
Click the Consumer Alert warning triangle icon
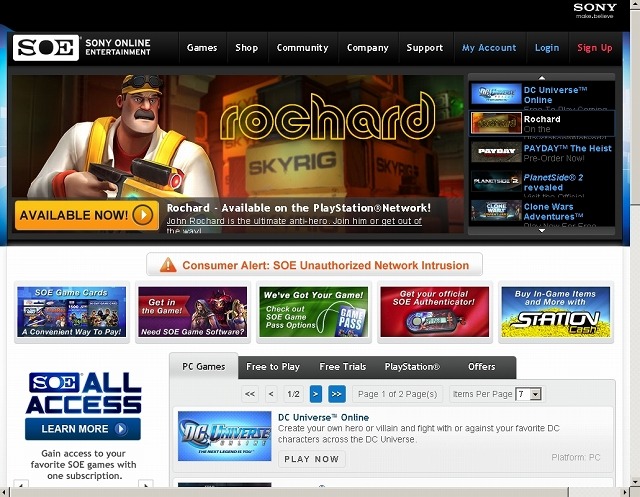168,265
